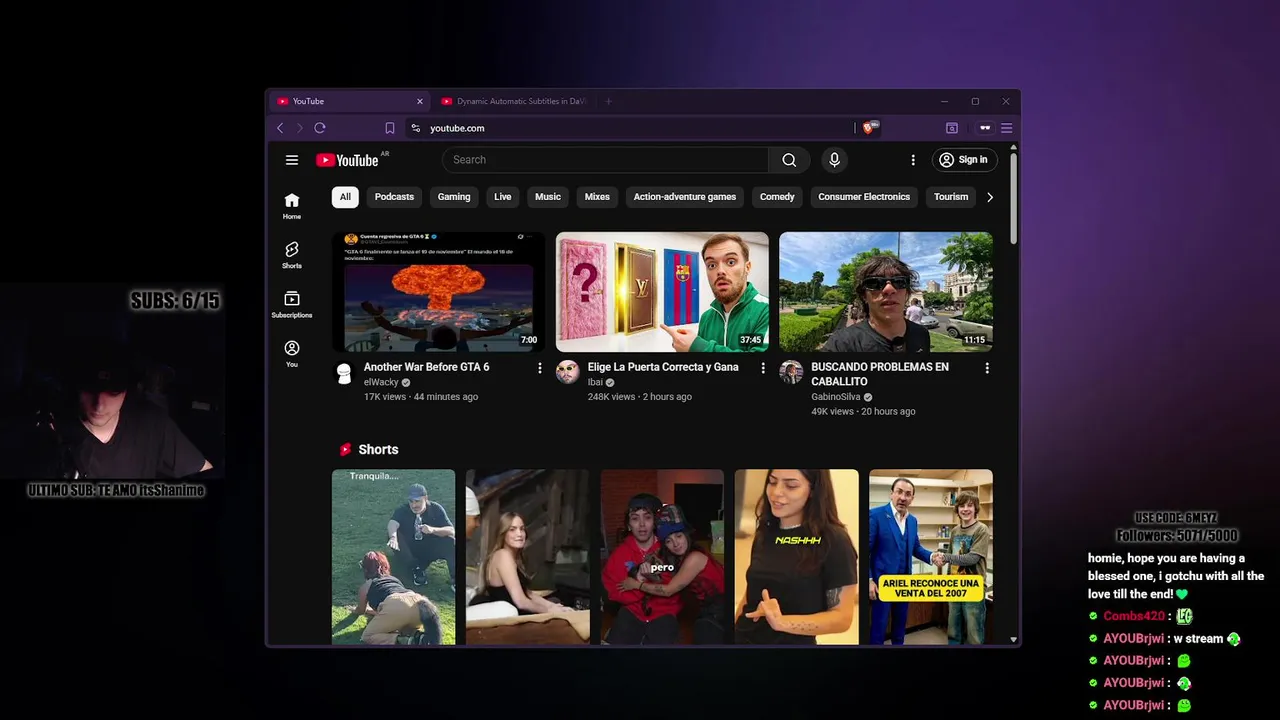Play the GTA 6 explosion thumbnail

439,292
